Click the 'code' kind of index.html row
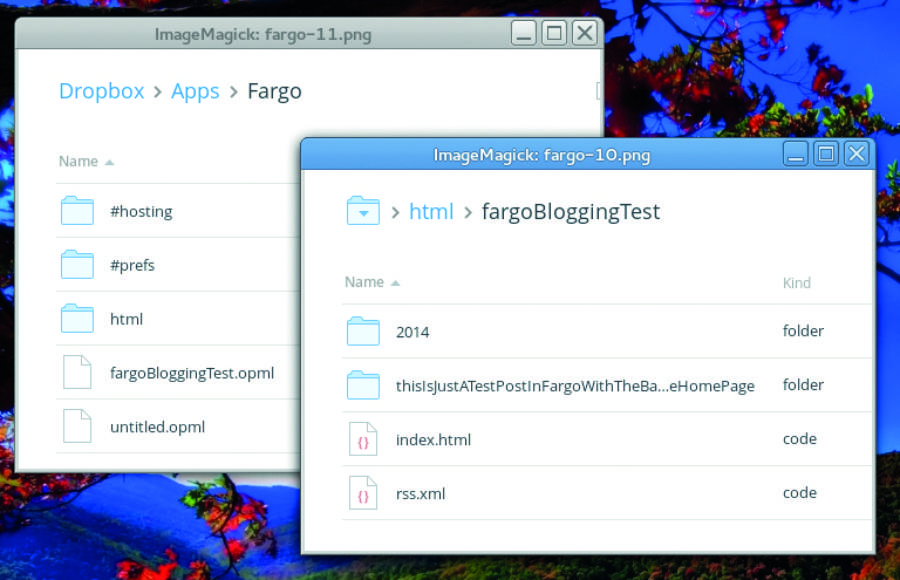This screenshot has width=900, height=580. (x=800, y=439)
